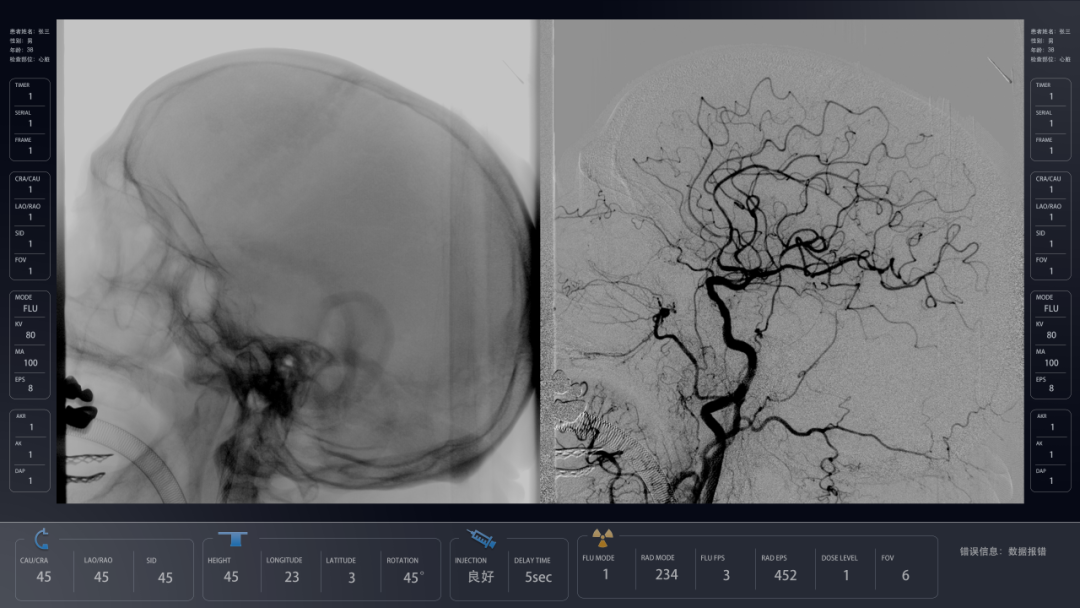This screenshot has width=1080, height=608.
Task: Click TIMER value in right side panel
Action: tap(1051, 96)
